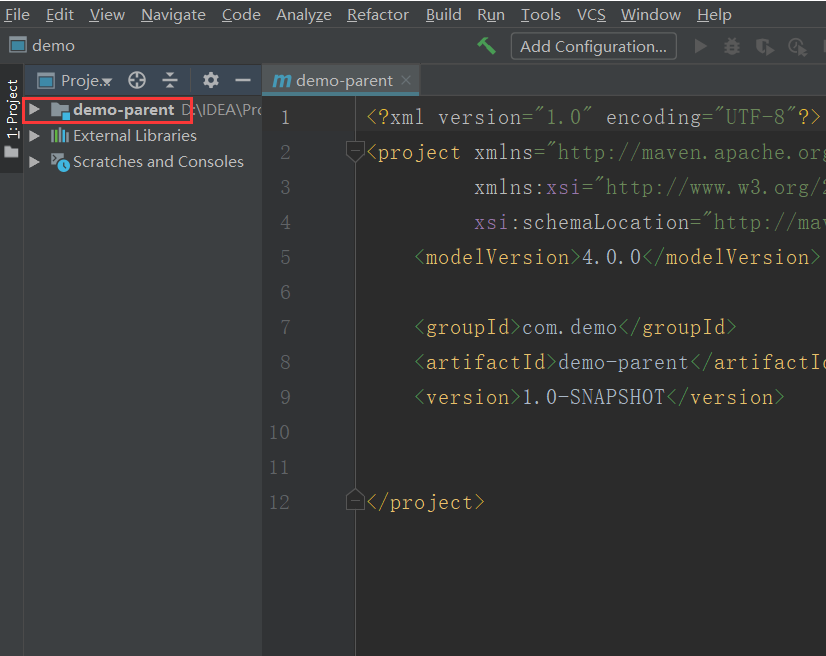This screenshot has width=826, height=656.
Task: Click the Locate/Select Opened File crosshair icon
Action: click(x=137, y=81)
